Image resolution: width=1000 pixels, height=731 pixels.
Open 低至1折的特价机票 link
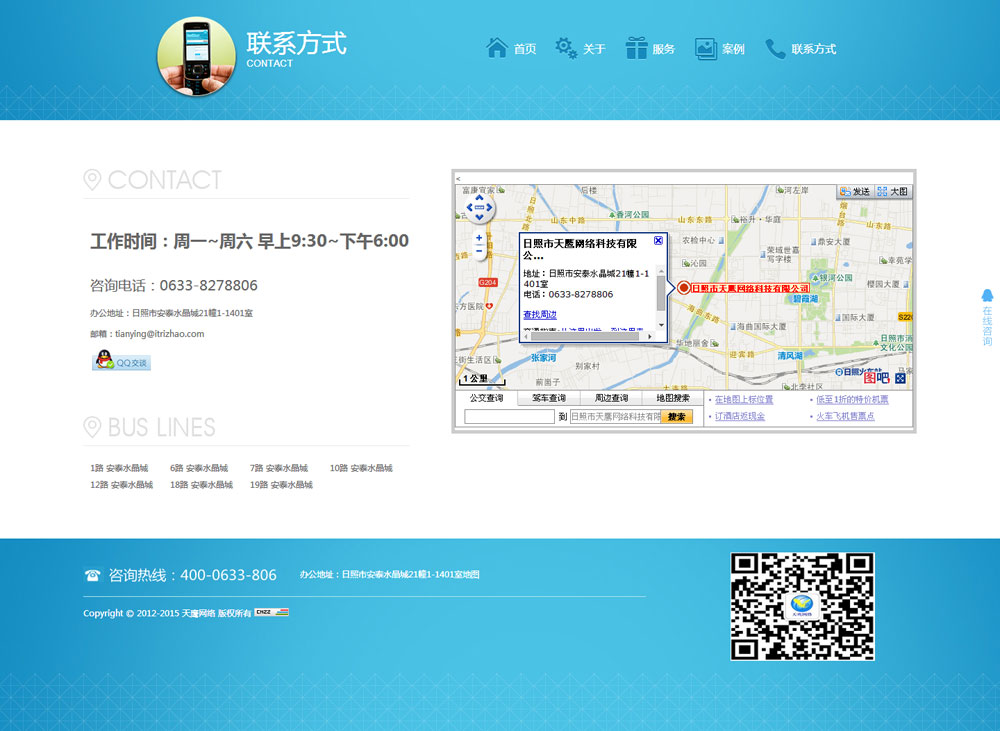pos(852,399)
